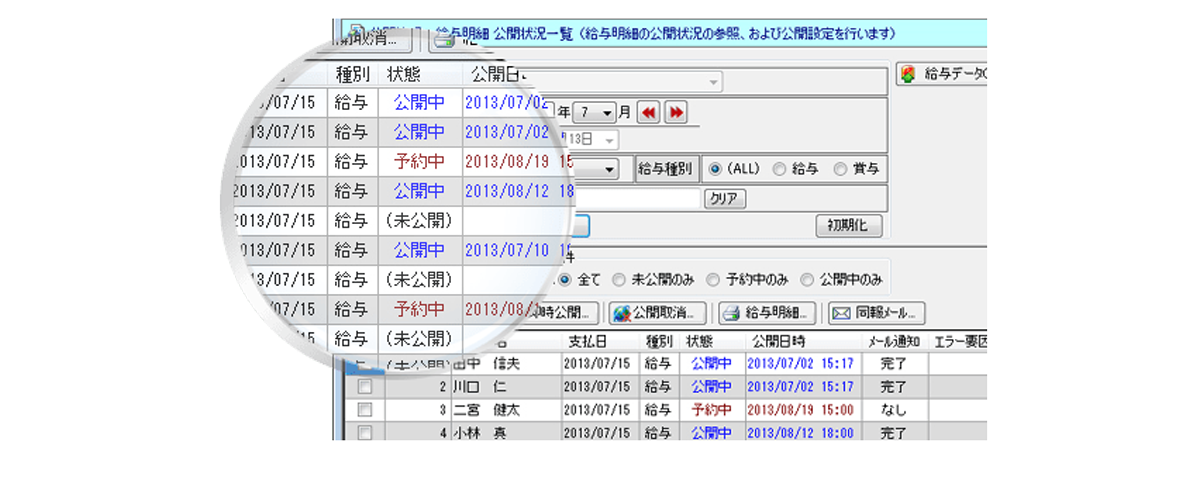Image resolution: width=1200 pixels, height=487 pixels.
Task: Check the checkbox for 川口 仁 row
Action: coord(365,386)
